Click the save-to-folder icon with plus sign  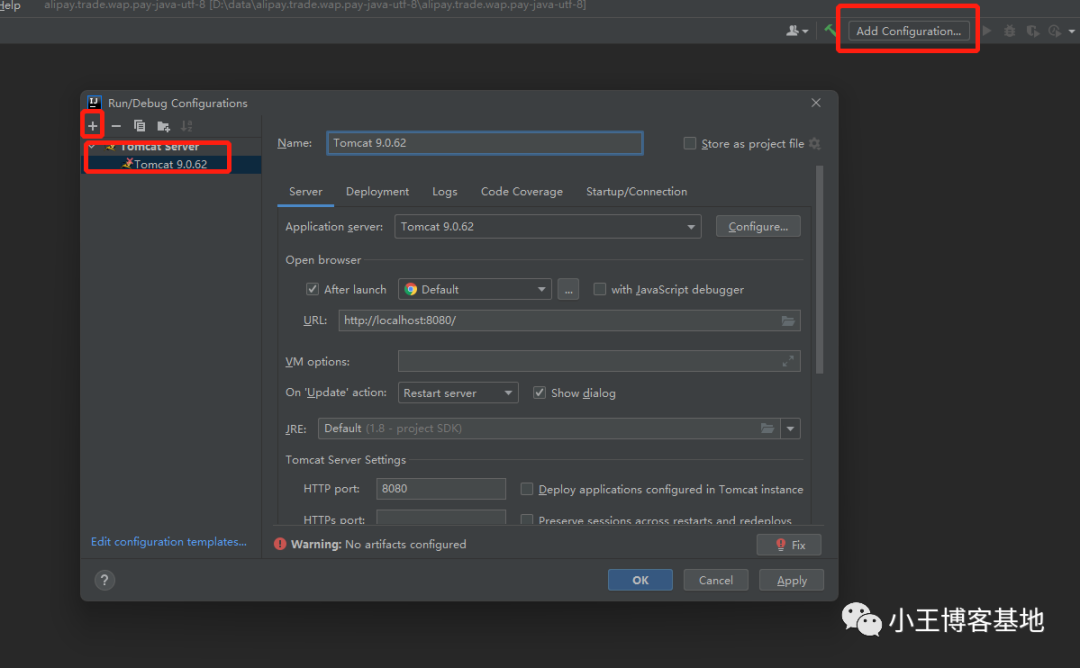tap(163, 126)
